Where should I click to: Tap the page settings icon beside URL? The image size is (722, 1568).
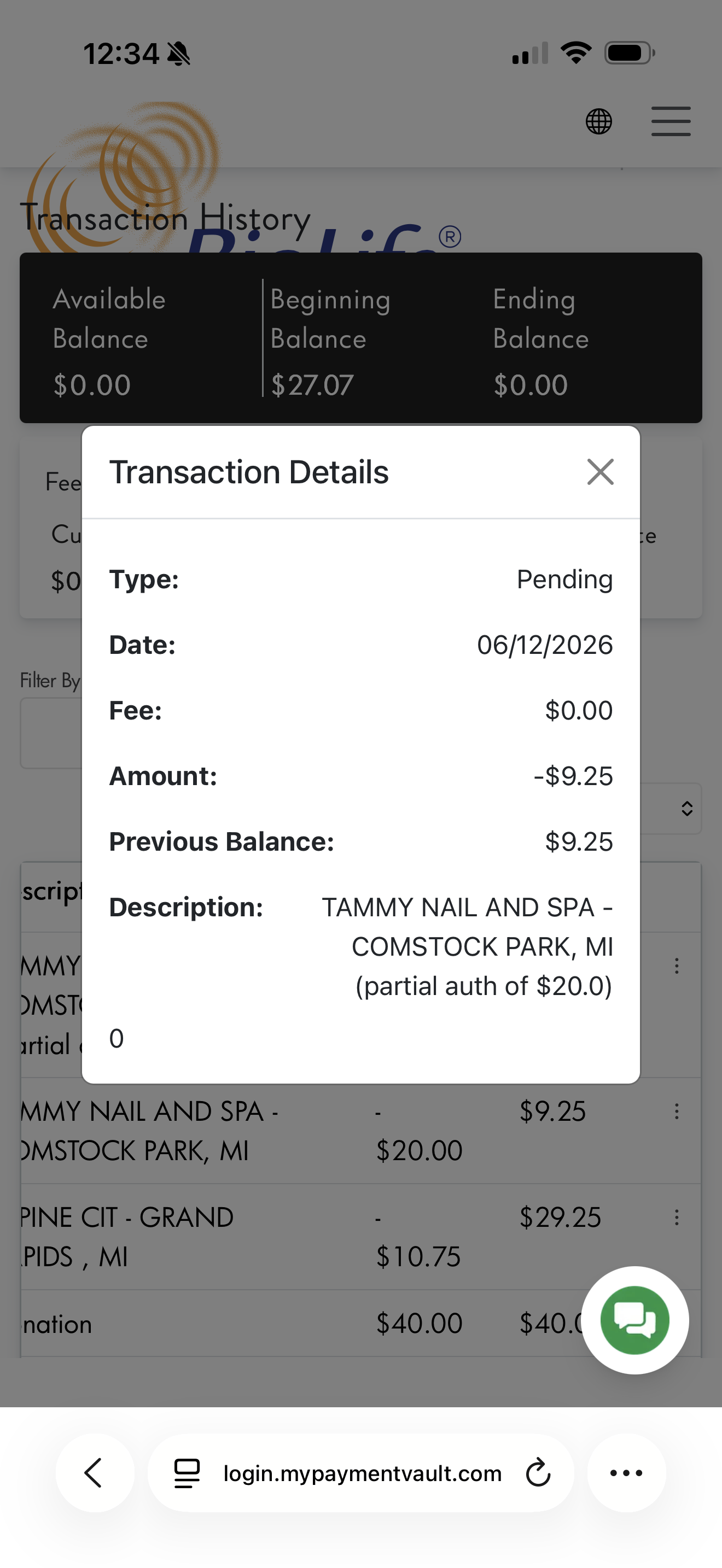(x=187, y=1473)
